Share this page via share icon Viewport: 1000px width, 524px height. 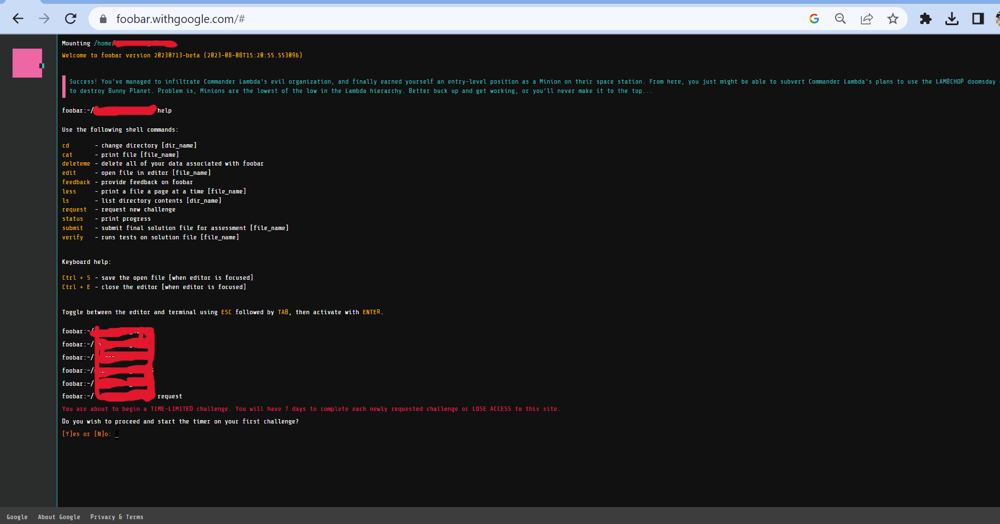click(x=867, y=19)
